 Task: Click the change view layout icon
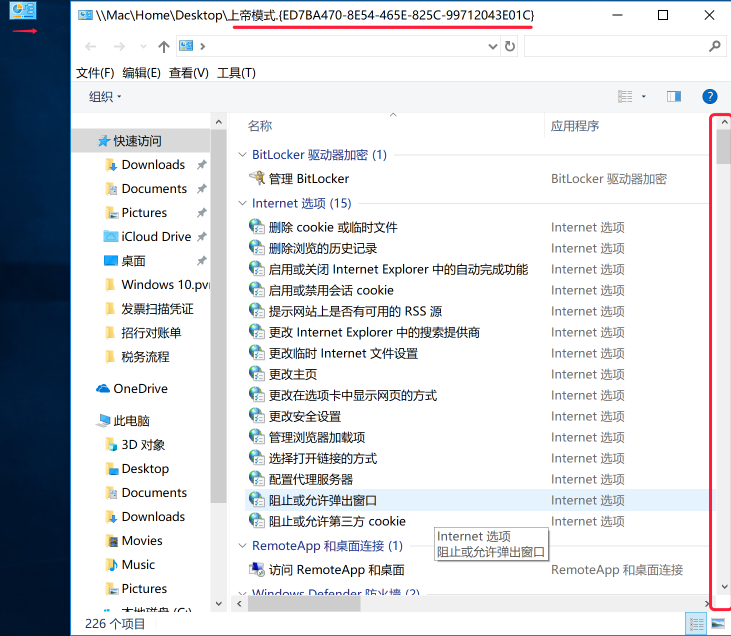tap(625, 97)
